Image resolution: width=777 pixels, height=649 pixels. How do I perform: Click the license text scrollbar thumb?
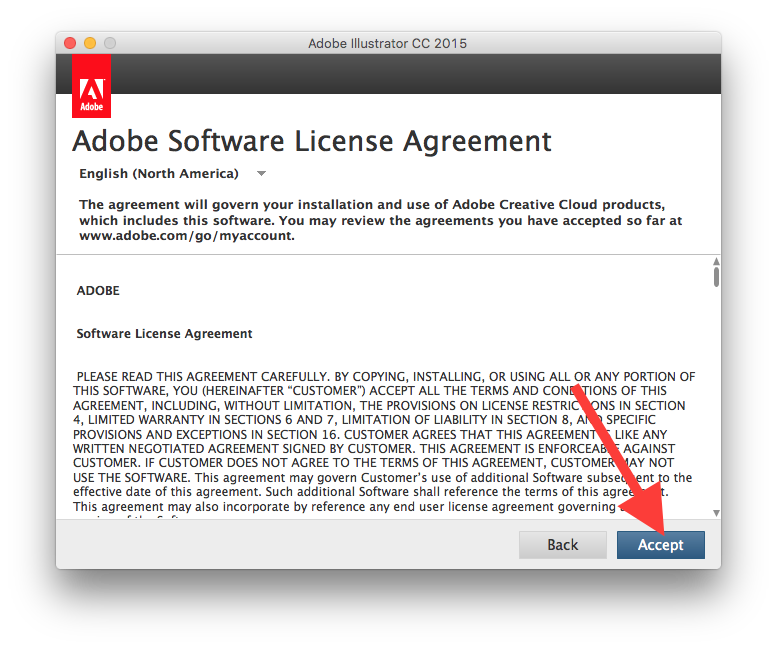point(716,277)
